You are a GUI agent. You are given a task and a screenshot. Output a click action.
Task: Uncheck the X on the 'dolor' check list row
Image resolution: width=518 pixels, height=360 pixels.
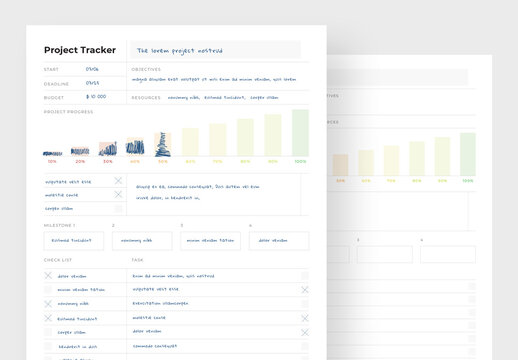pyautogui.click(x=48, y=275)
